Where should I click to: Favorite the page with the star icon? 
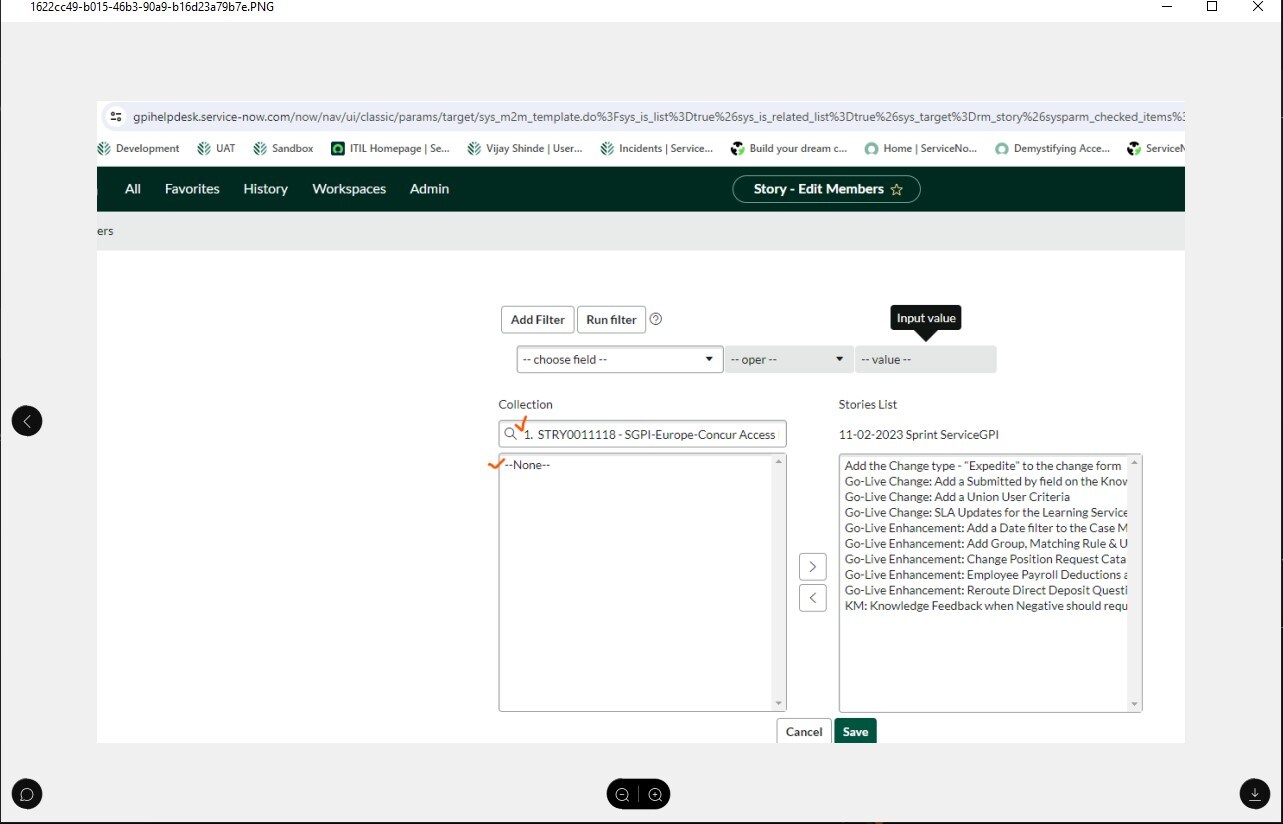[896, 189]
